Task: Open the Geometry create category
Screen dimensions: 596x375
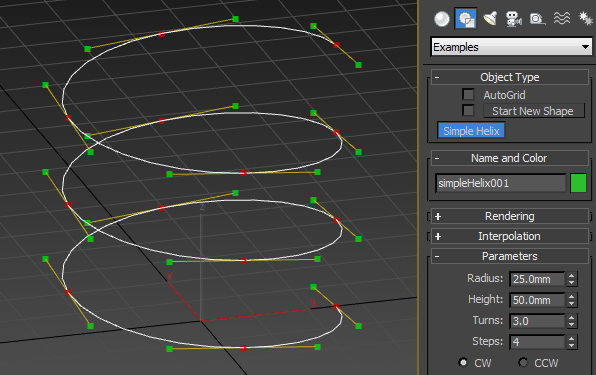Action: (442, 19)
